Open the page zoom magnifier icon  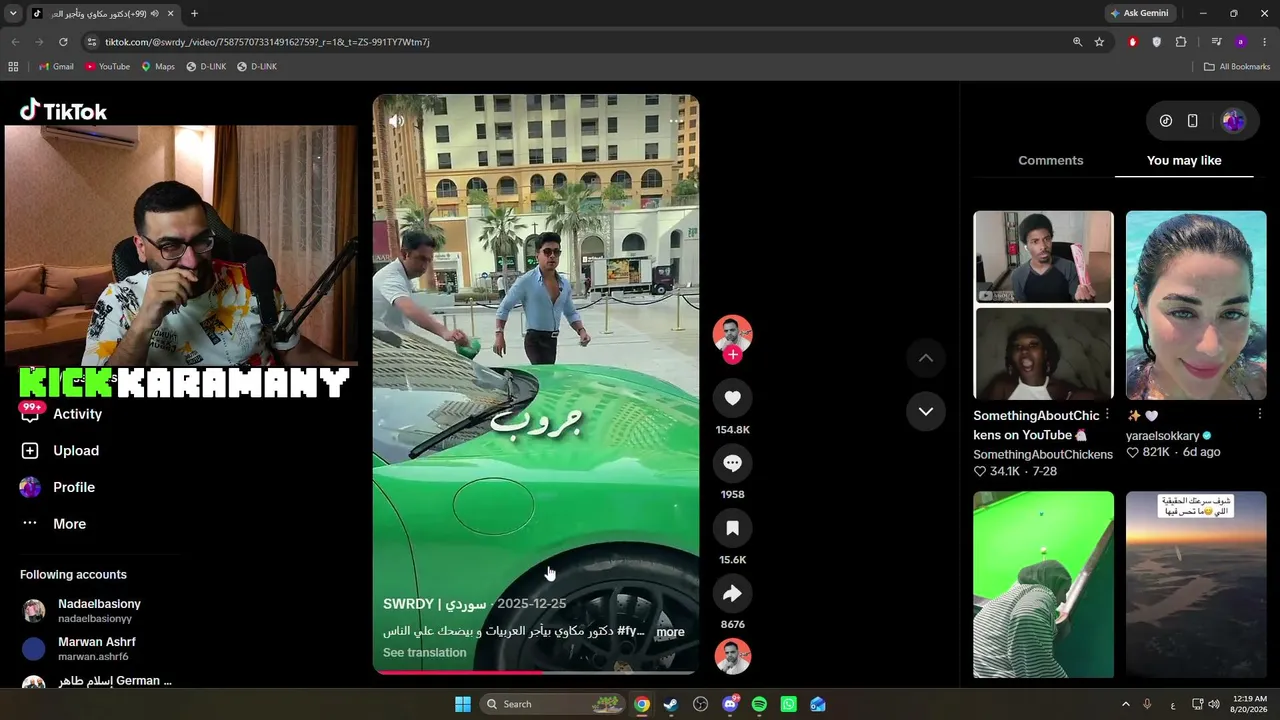click(x=1077, y=42)
